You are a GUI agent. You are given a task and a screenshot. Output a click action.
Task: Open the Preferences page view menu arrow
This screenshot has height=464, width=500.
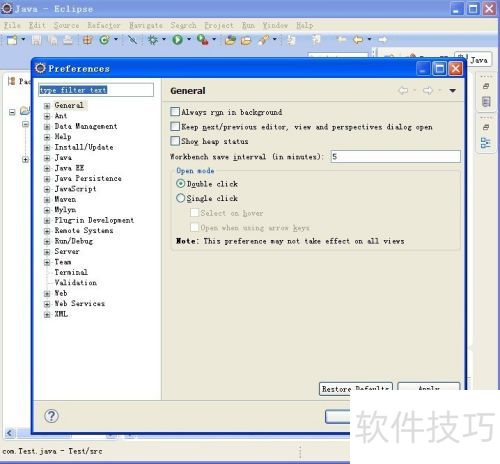click(x=452, y=91)
